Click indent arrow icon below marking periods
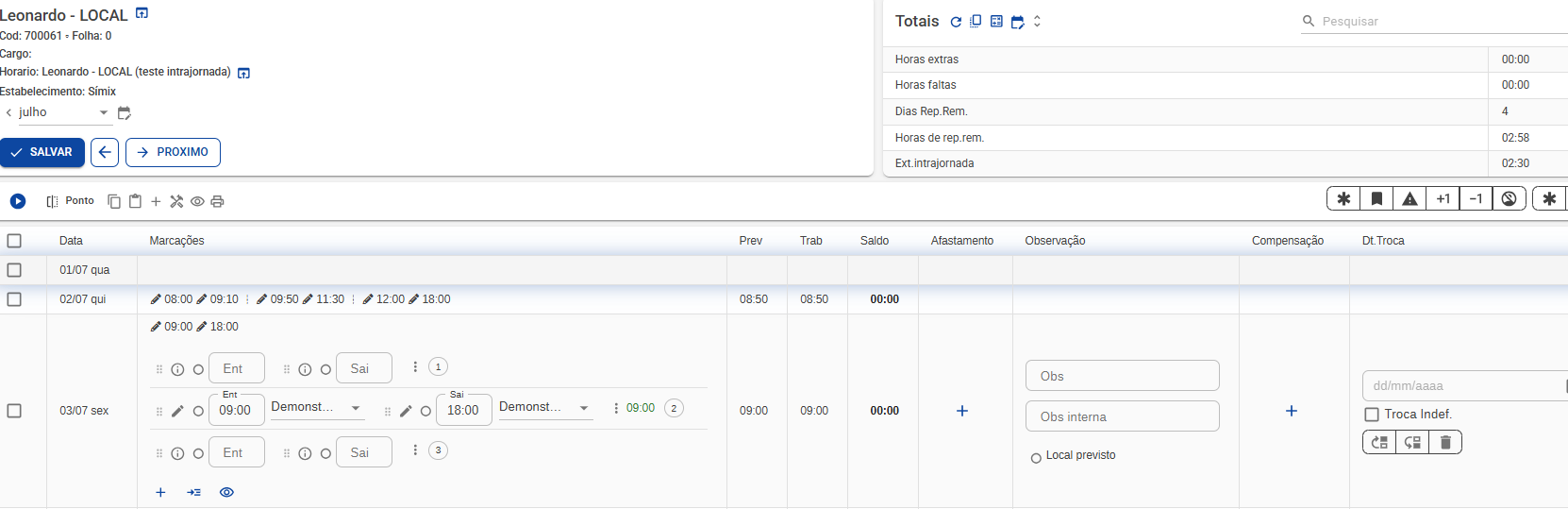This screenshot has width=1568, height=509. pos(193,492)
